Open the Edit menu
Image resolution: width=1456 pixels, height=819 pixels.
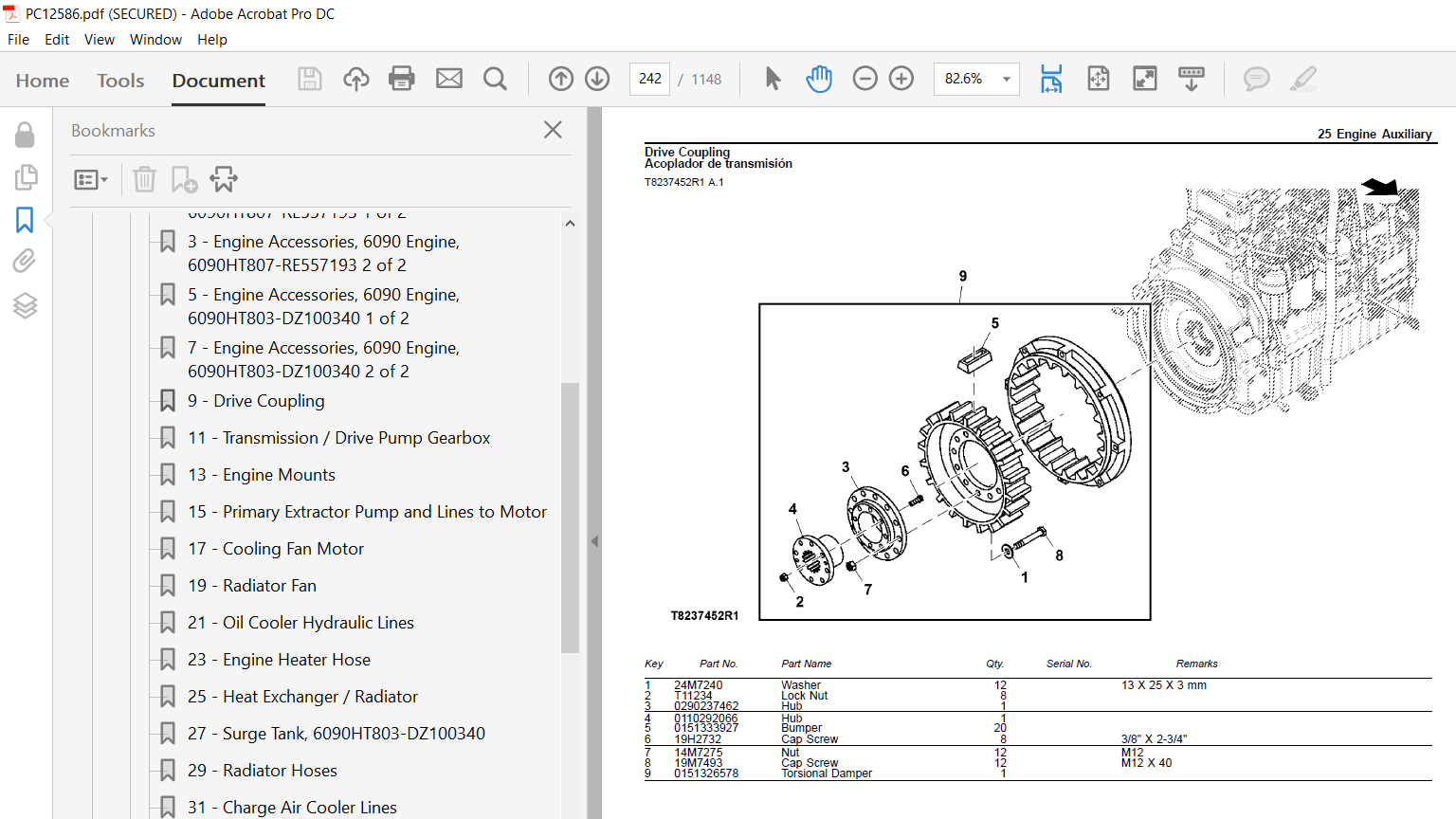57,40
